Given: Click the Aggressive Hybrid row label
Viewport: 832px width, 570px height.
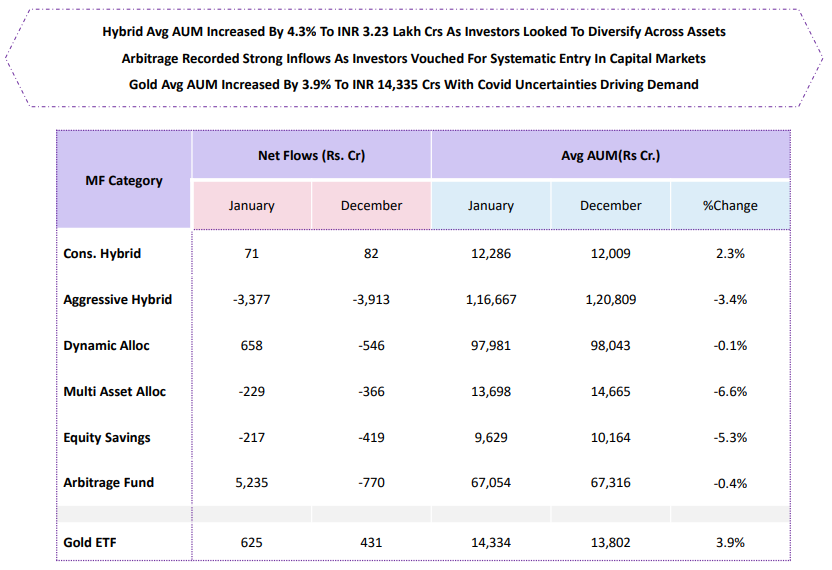Looking at the screenshot, I should (x=117, y=300).
